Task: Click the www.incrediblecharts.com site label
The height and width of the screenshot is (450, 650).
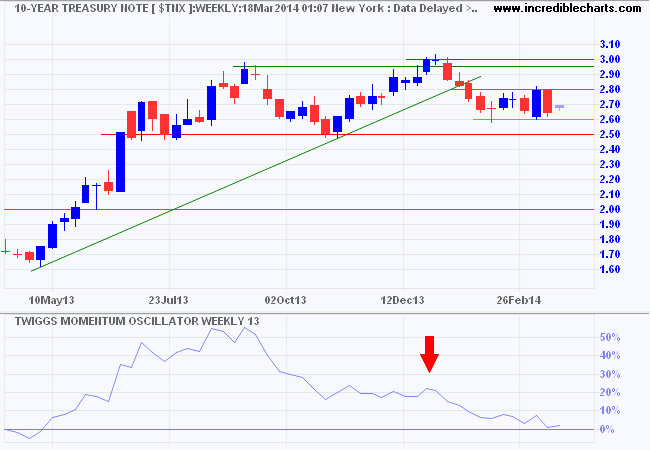Action: (x=567, y=8)
